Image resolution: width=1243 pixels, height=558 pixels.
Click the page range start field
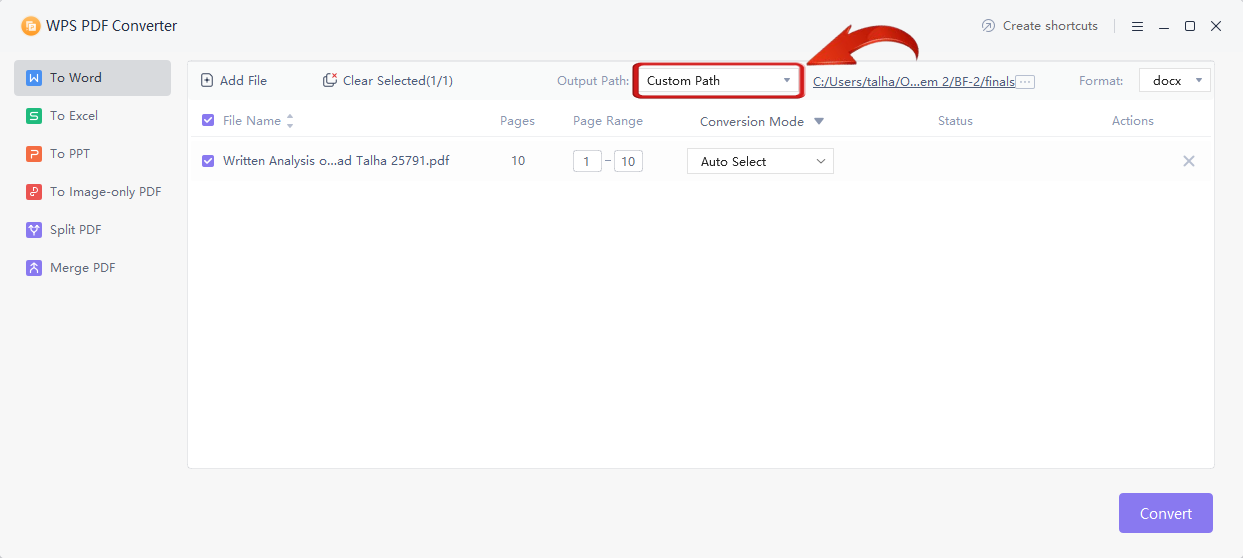click(x=587, y=161)
